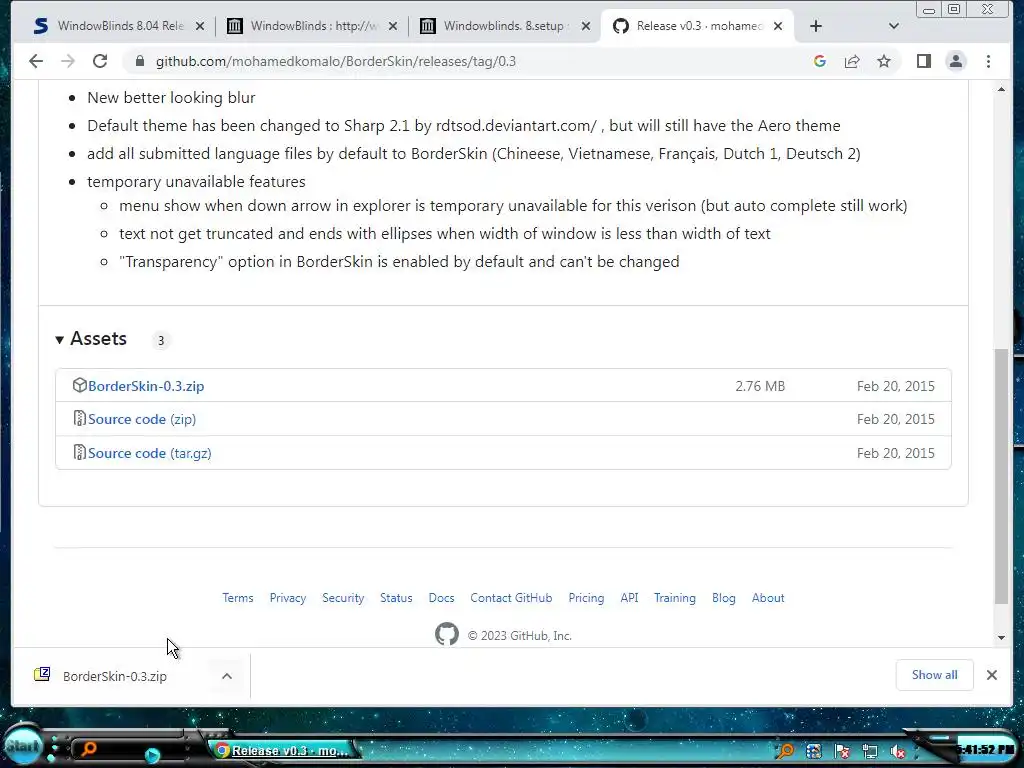1024x768 pixels.
Task: Open the Pricing footer link
Action: [586, 598]
